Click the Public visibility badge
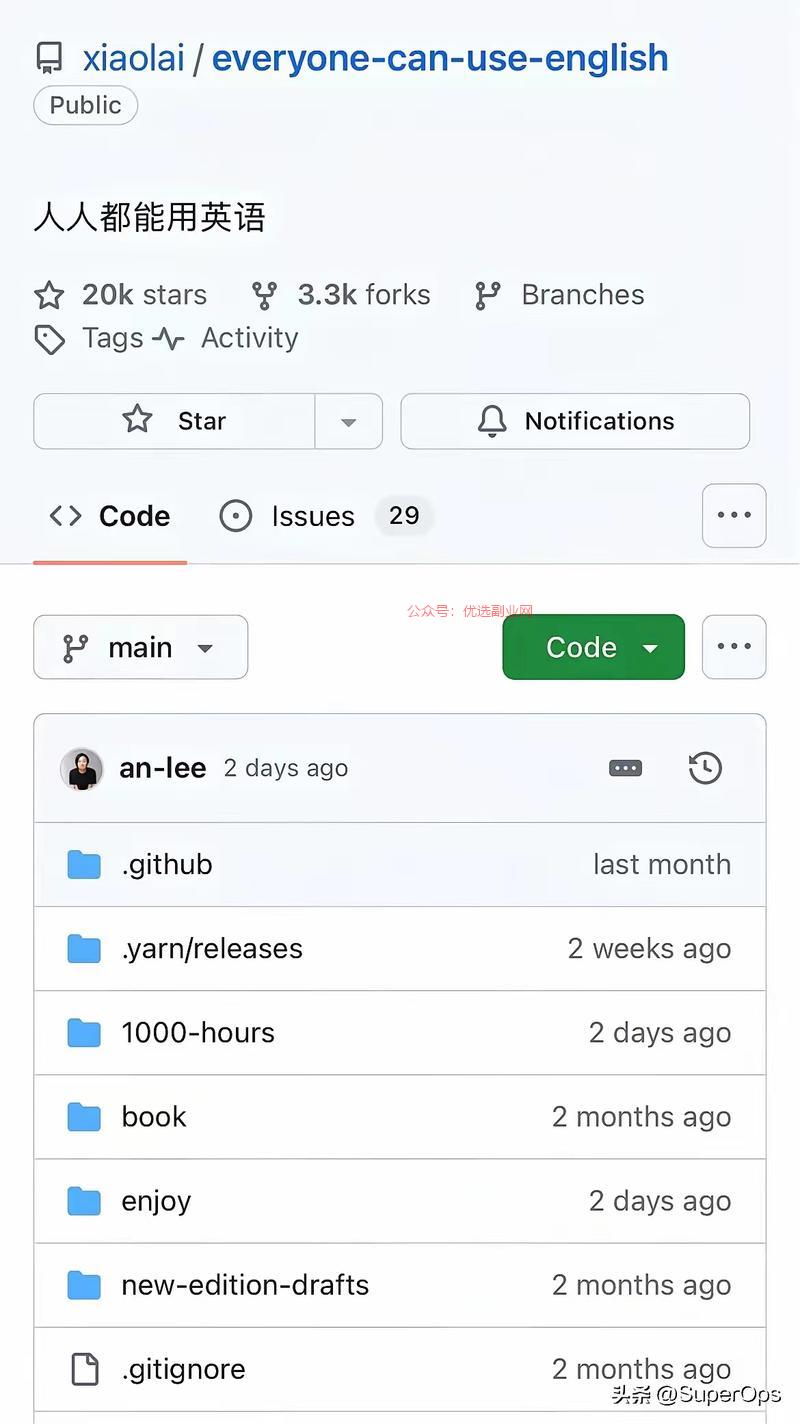The height and width of the screenshot is (1424, 800). click(85, 105)
